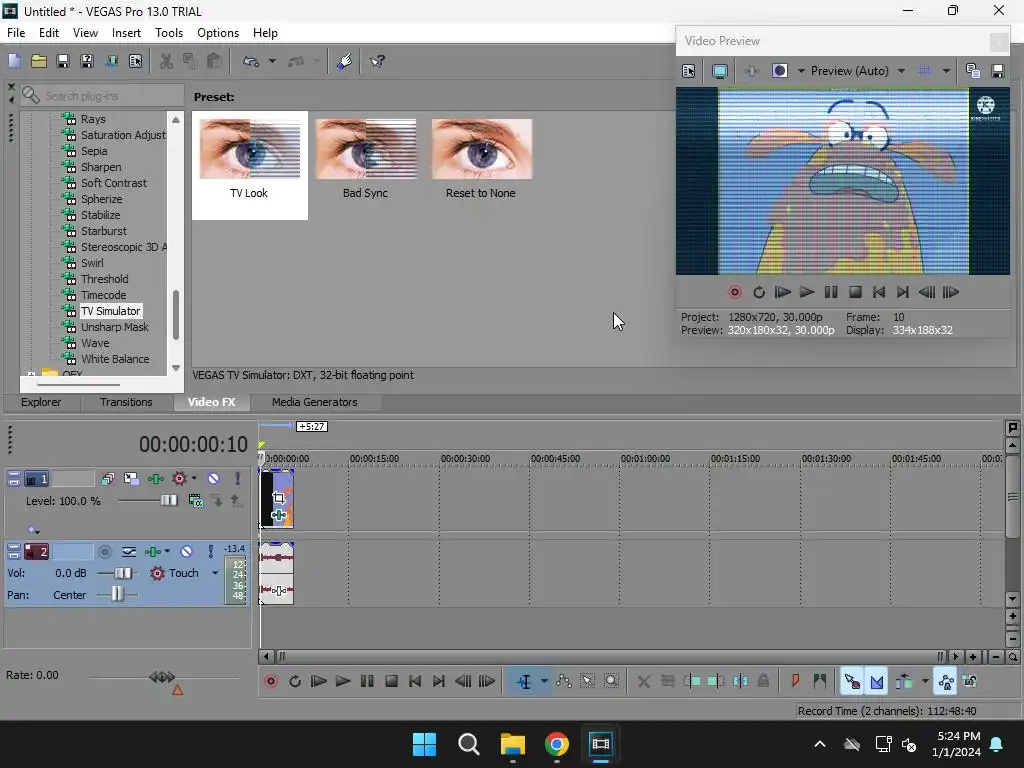This screenshot has height=768, width=1024.
Task: Open Video Preview project video properties icon
Action: tap(688, 71)
